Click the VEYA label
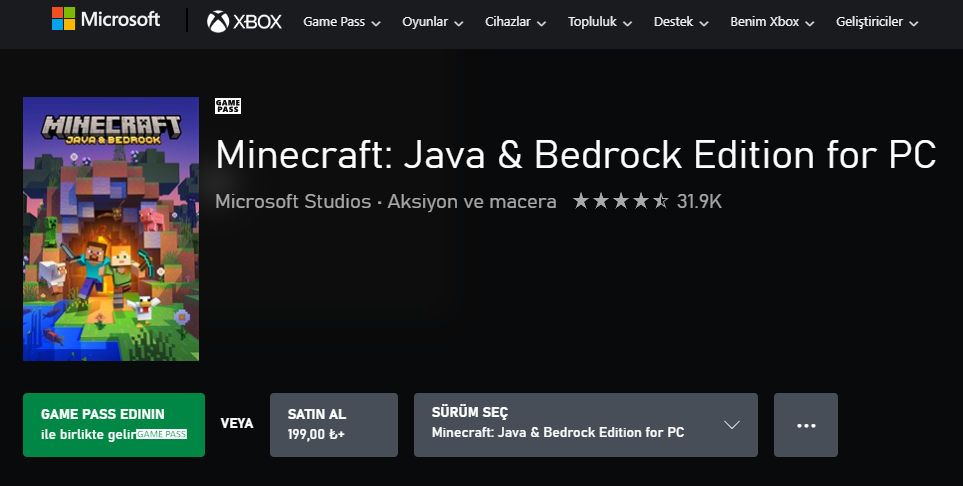The width and height of the screenshot is (963, 486). (236, 423)
